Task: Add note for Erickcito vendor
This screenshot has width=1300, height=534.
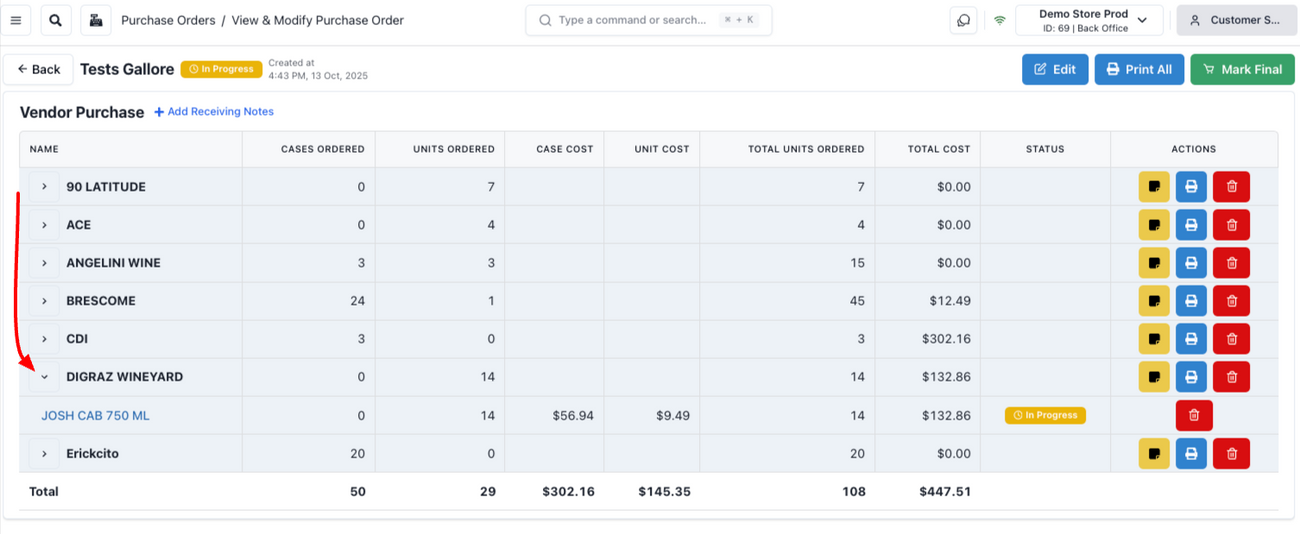Action: (1154, 454)
